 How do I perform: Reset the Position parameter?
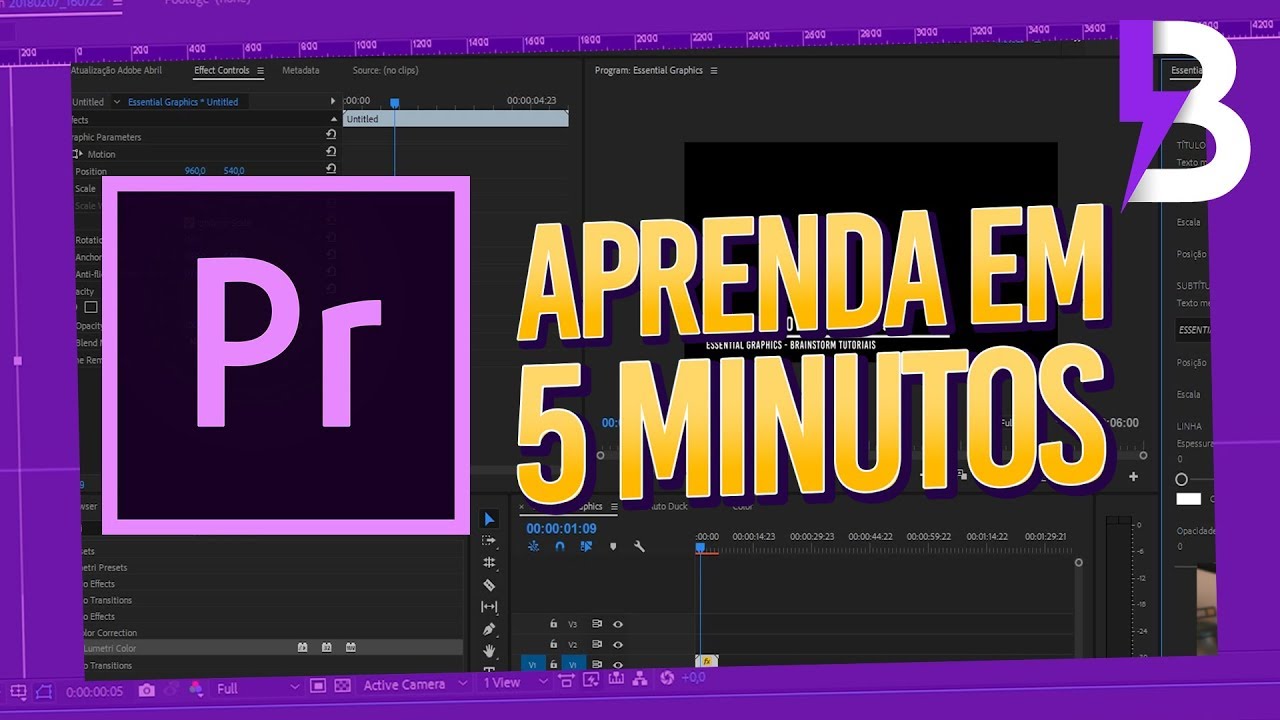tap(331, 170)
